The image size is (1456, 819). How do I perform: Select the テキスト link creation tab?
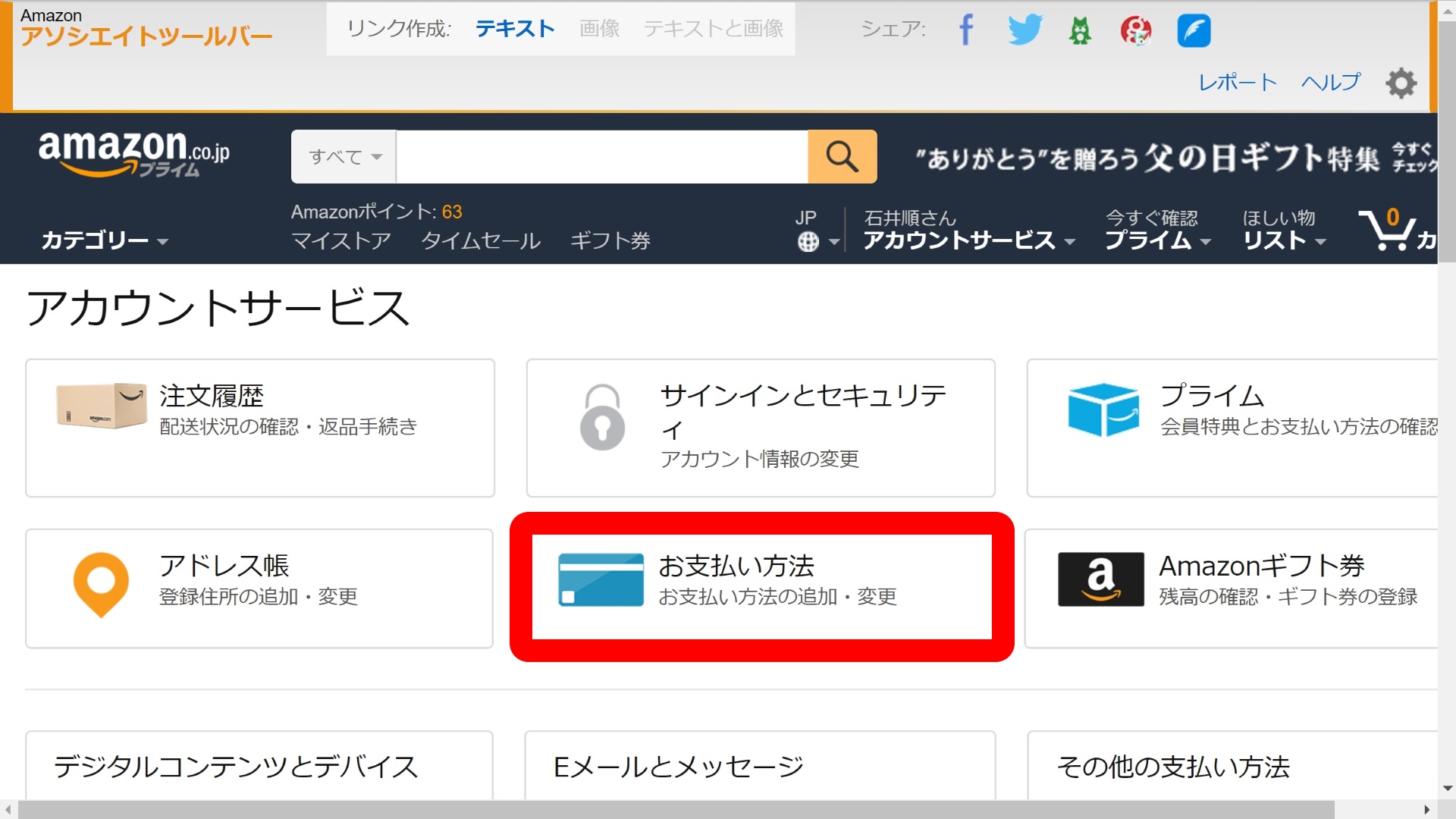click(515, 29)
